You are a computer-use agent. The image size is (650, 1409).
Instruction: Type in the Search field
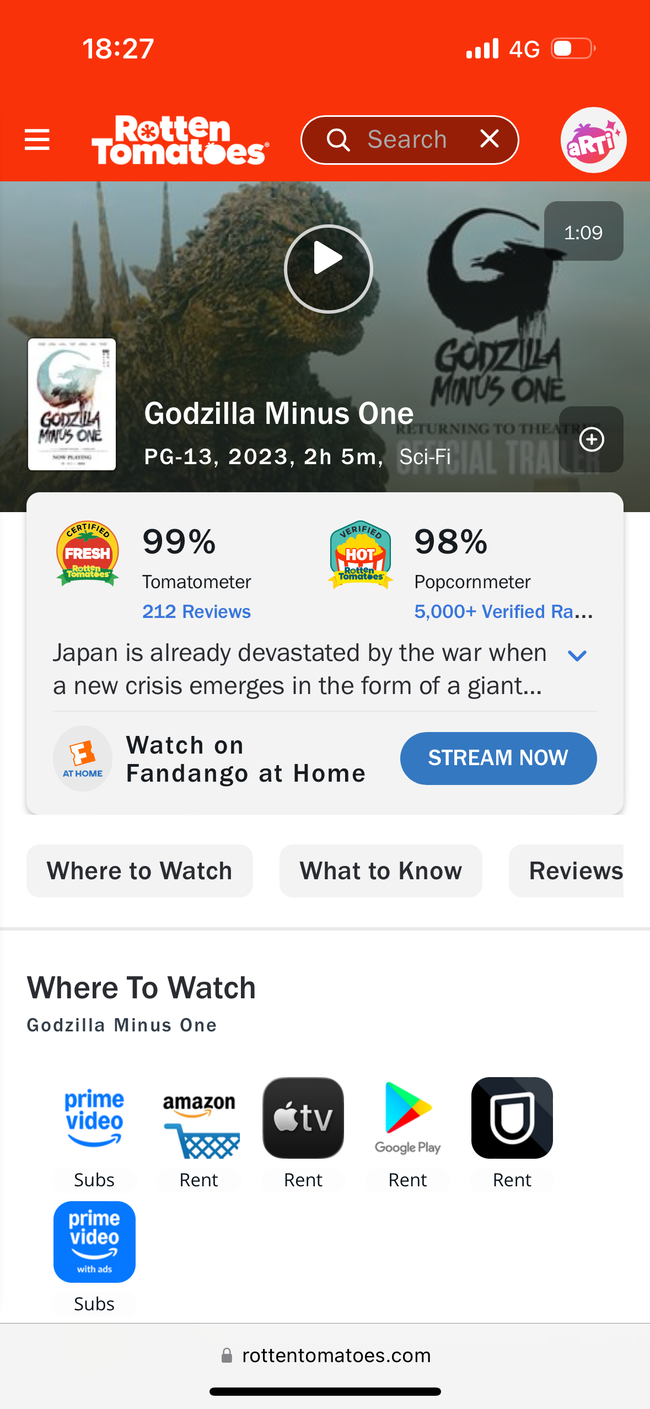[x=406, y=140]
